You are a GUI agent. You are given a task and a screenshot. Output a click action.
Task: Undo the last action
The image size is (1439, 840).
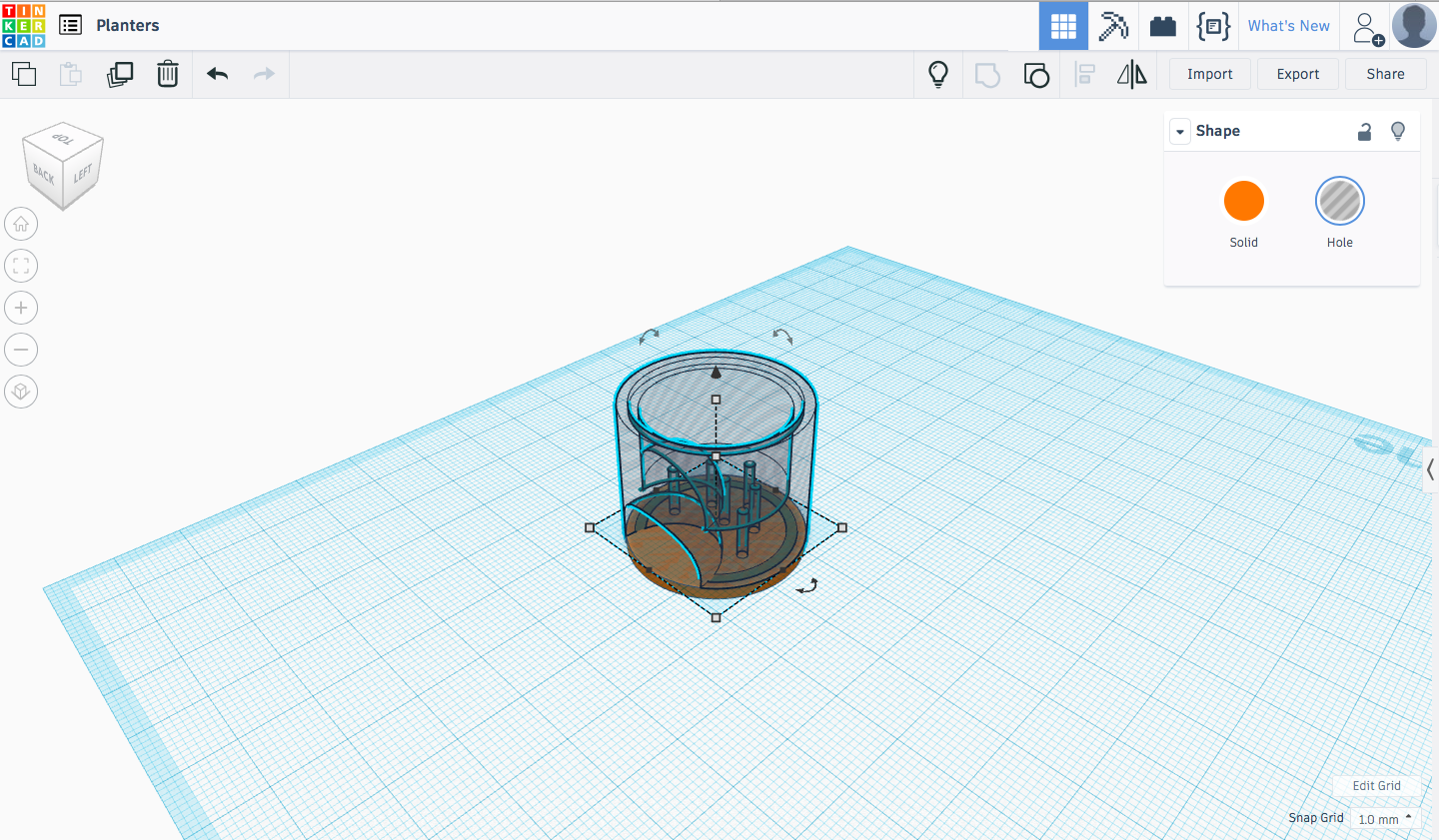point(218,74)
